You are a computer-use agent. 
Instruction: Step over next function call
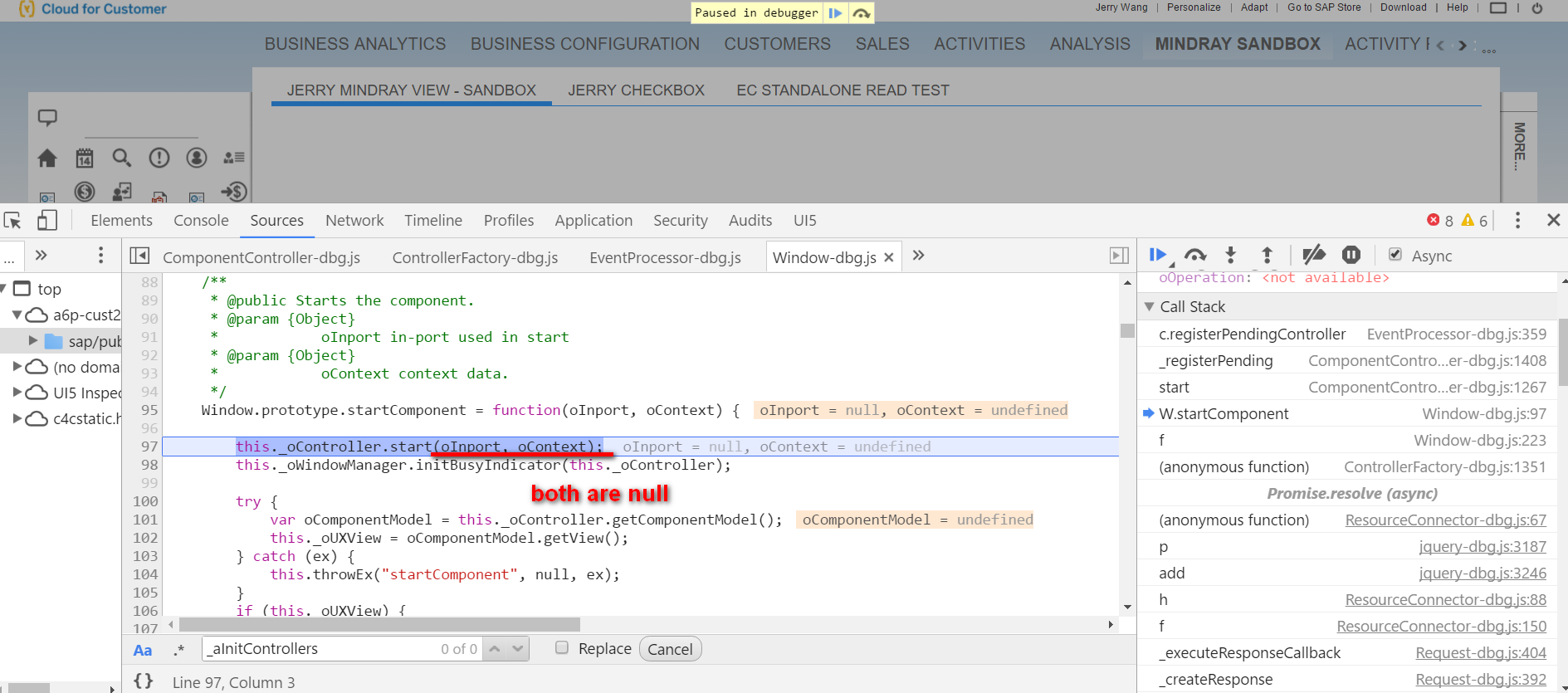[1195, 256]
